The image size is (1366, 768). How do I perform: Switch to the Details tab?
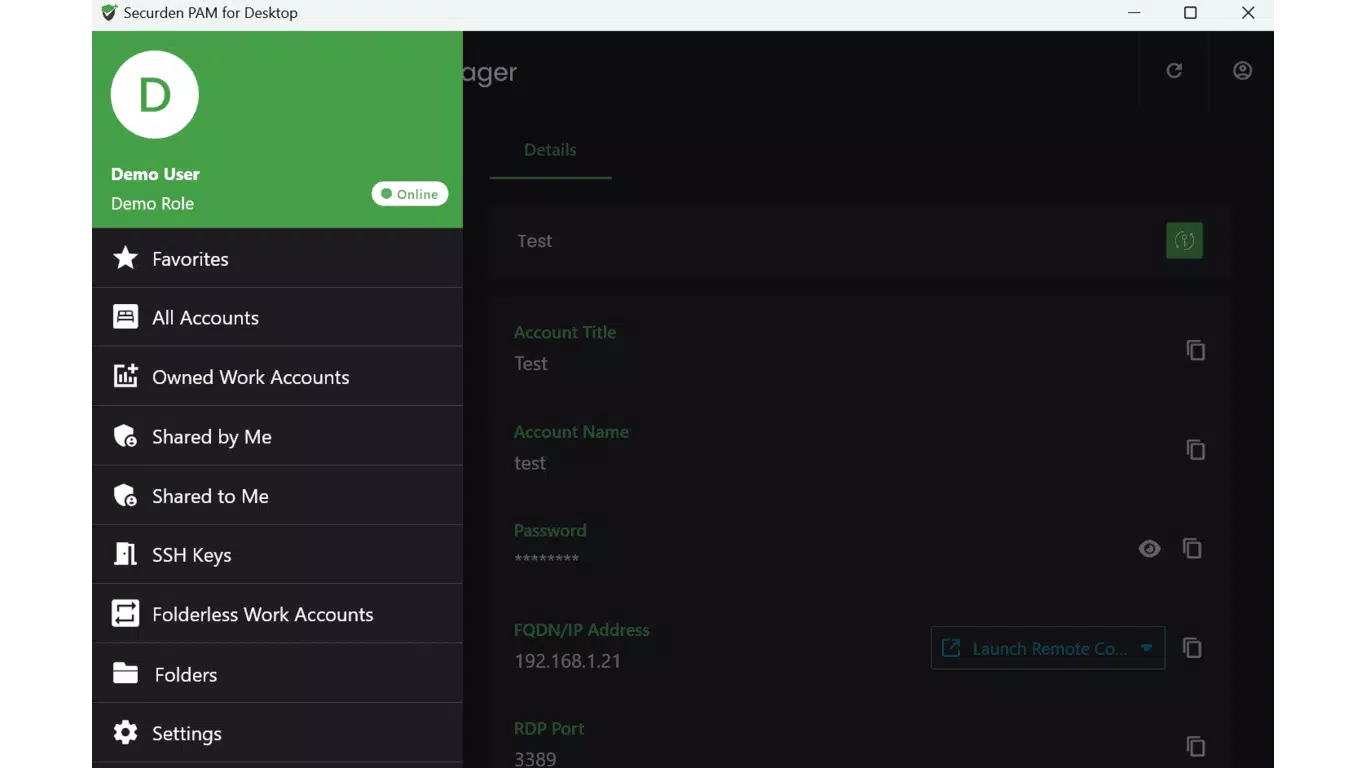pyautogui.click(x=550, y=150)
